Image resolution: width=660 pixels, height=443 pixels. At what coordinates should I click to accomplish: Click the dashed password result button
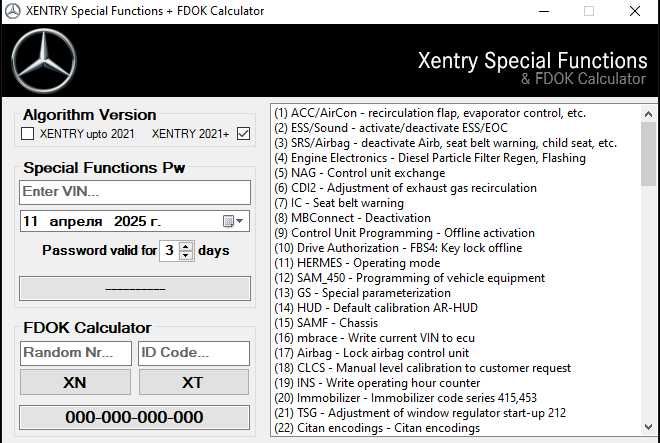(x=135, y=288)
